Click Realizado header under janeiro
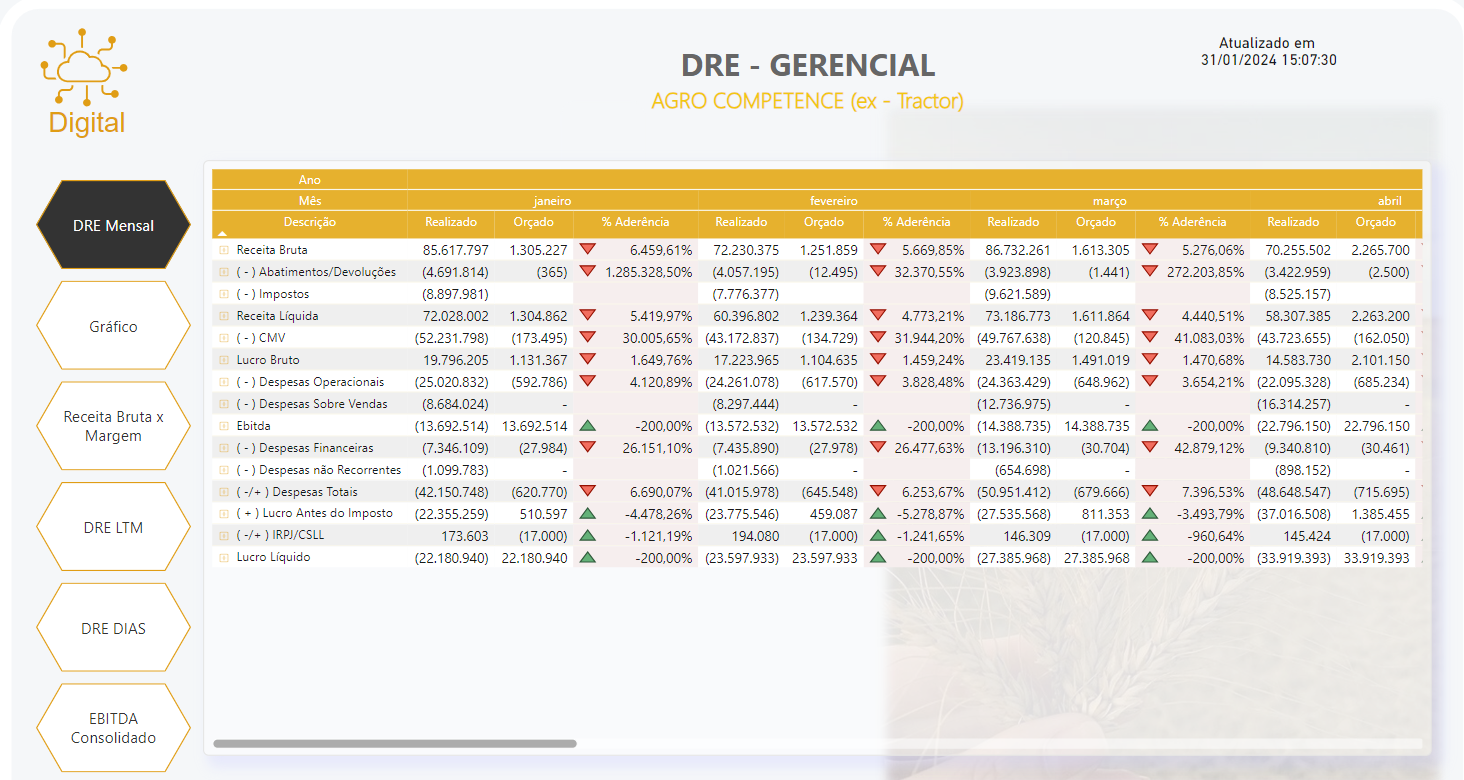1464x780 pixels. click(x=451, y=222)
